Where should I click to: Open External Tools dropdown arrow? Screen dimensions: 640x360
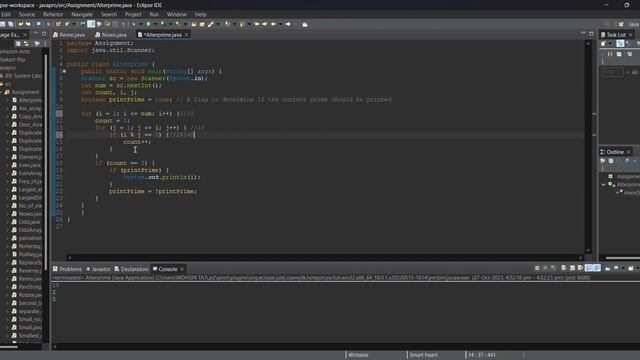pos(185,24)
